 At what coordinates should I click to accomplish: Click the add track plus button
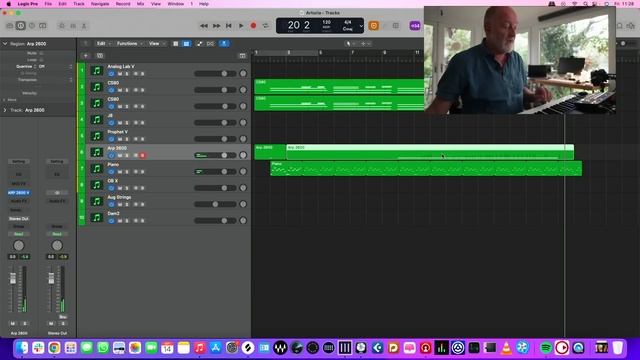click(86, 56)
